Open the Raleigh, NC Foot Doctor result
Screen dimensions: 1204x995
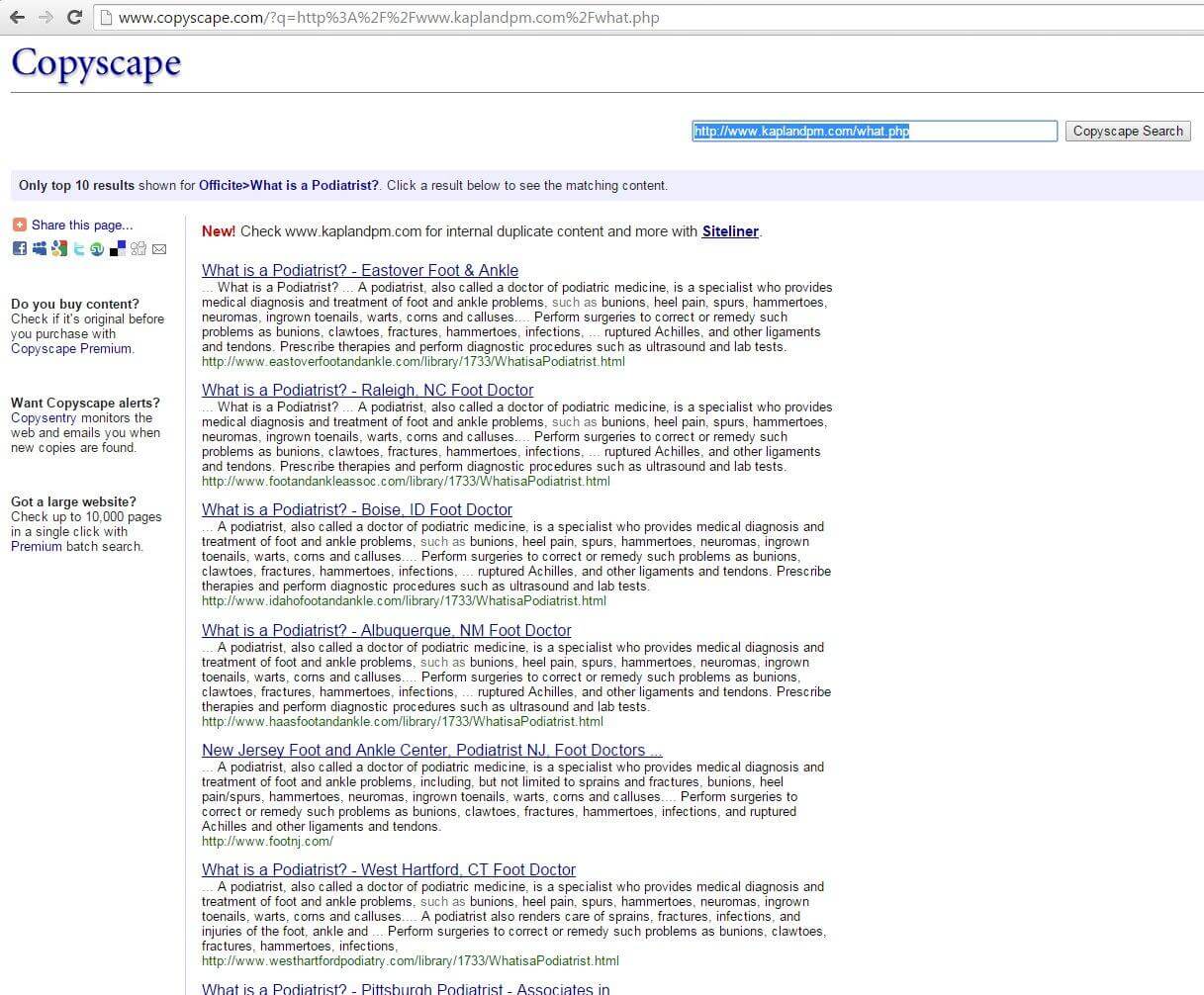[x=367, y=390]
